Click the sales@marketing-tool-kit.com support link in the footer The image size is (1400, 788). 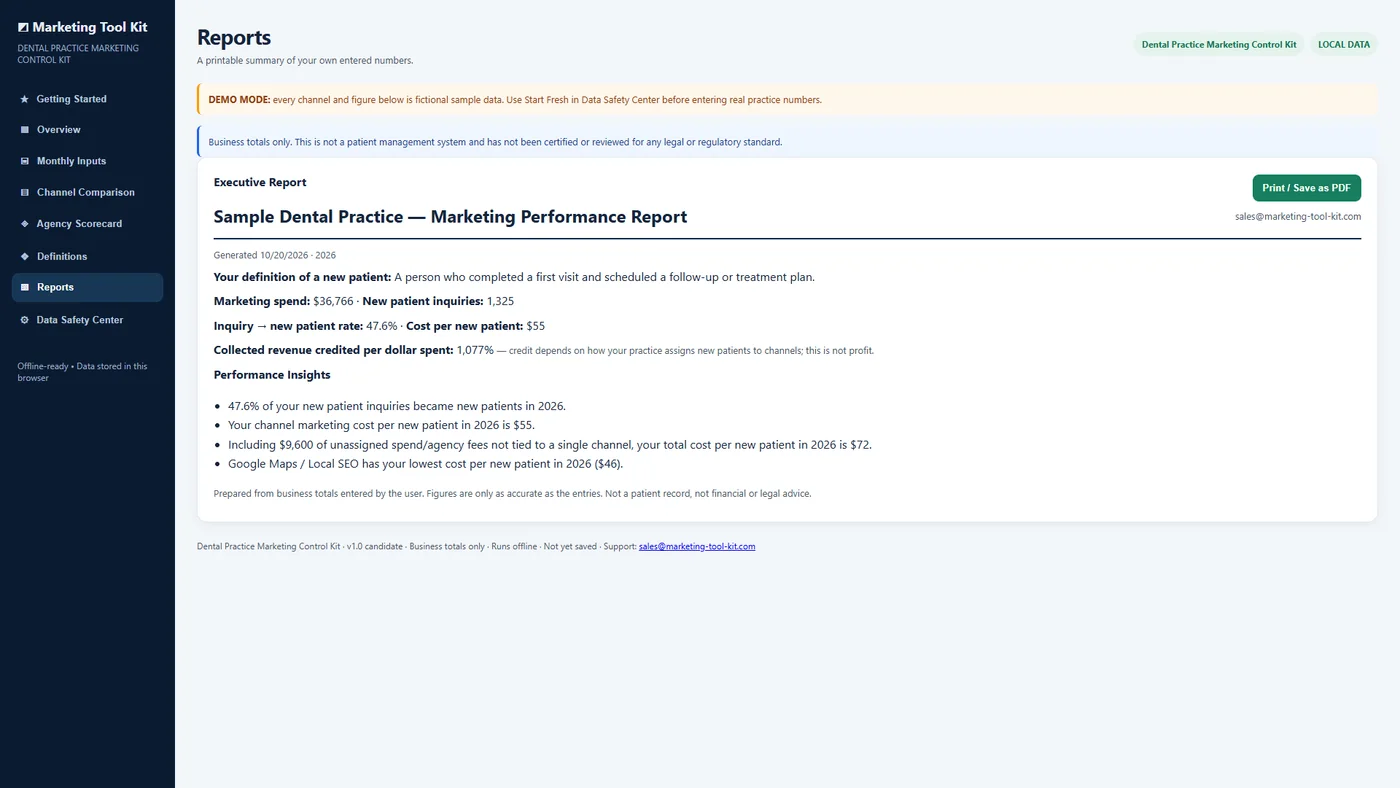(697, 547)
